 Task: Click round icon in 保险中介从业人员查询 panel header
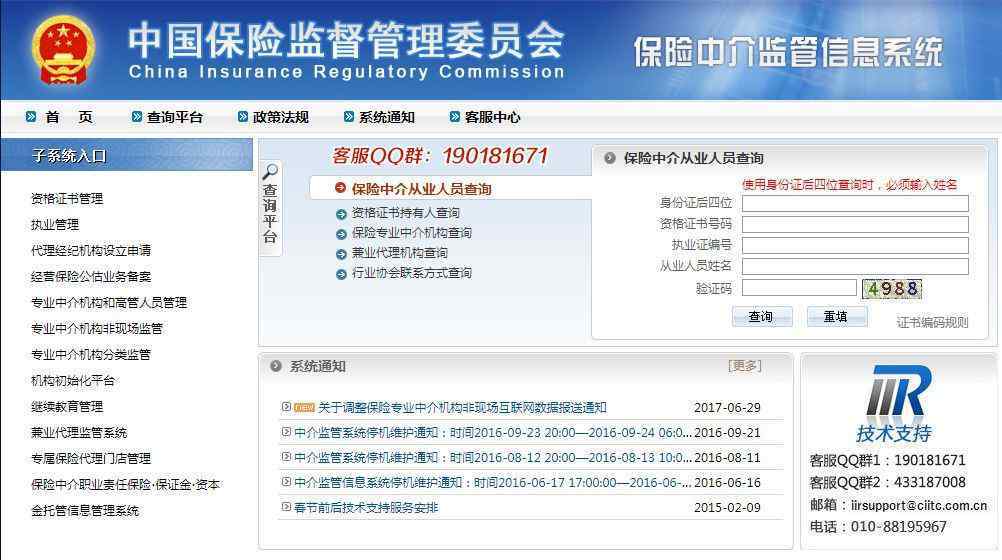pos(610,158)
